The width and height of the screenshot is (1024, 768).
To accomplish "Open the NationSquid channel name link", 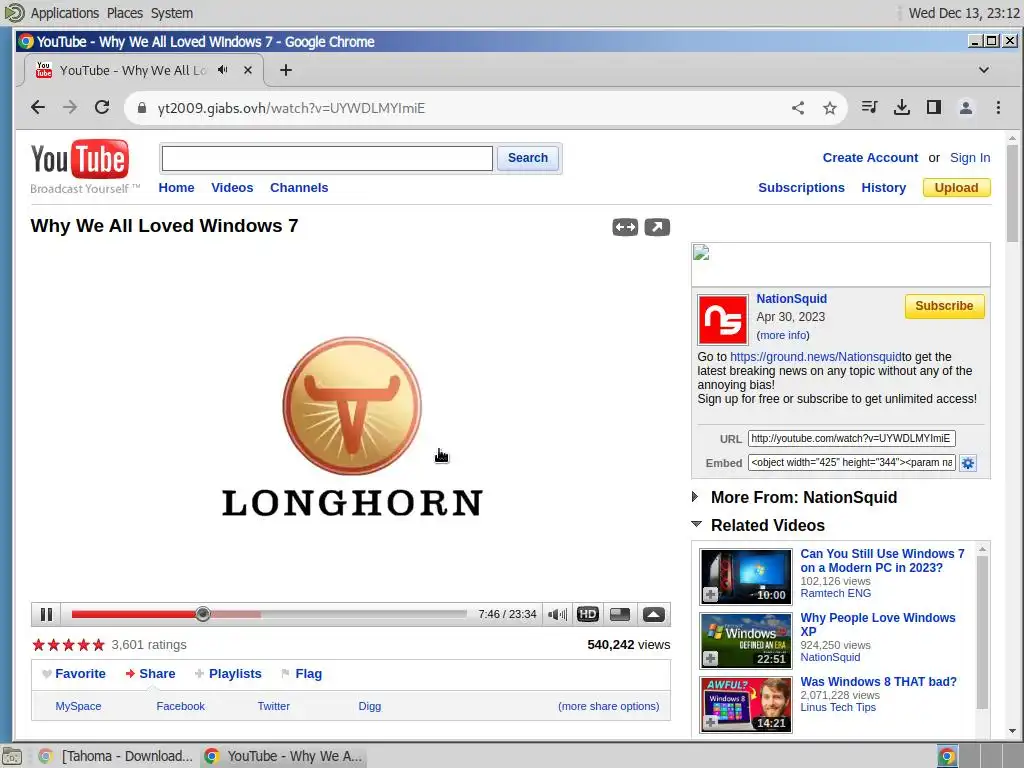I will [792, 299].
